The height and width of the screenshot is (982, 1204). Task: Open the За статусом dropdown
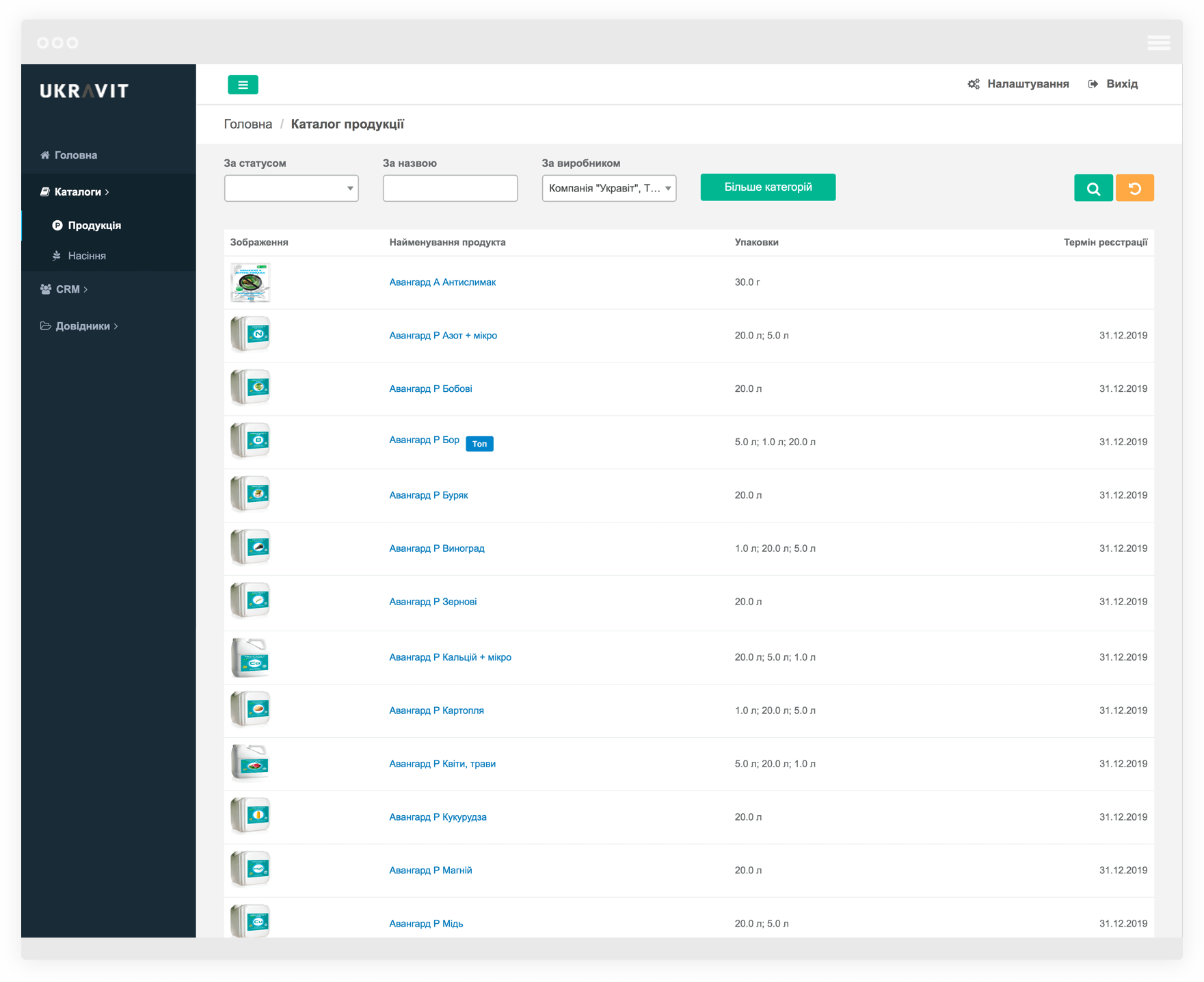tap(291, 188)
